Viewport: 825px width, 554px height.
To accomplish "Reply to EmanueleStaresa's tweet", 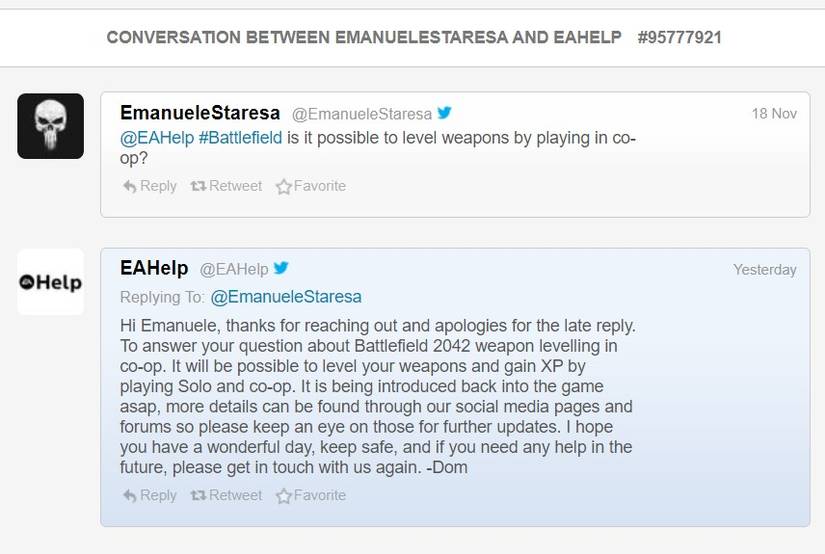I will tap(149, 186).
